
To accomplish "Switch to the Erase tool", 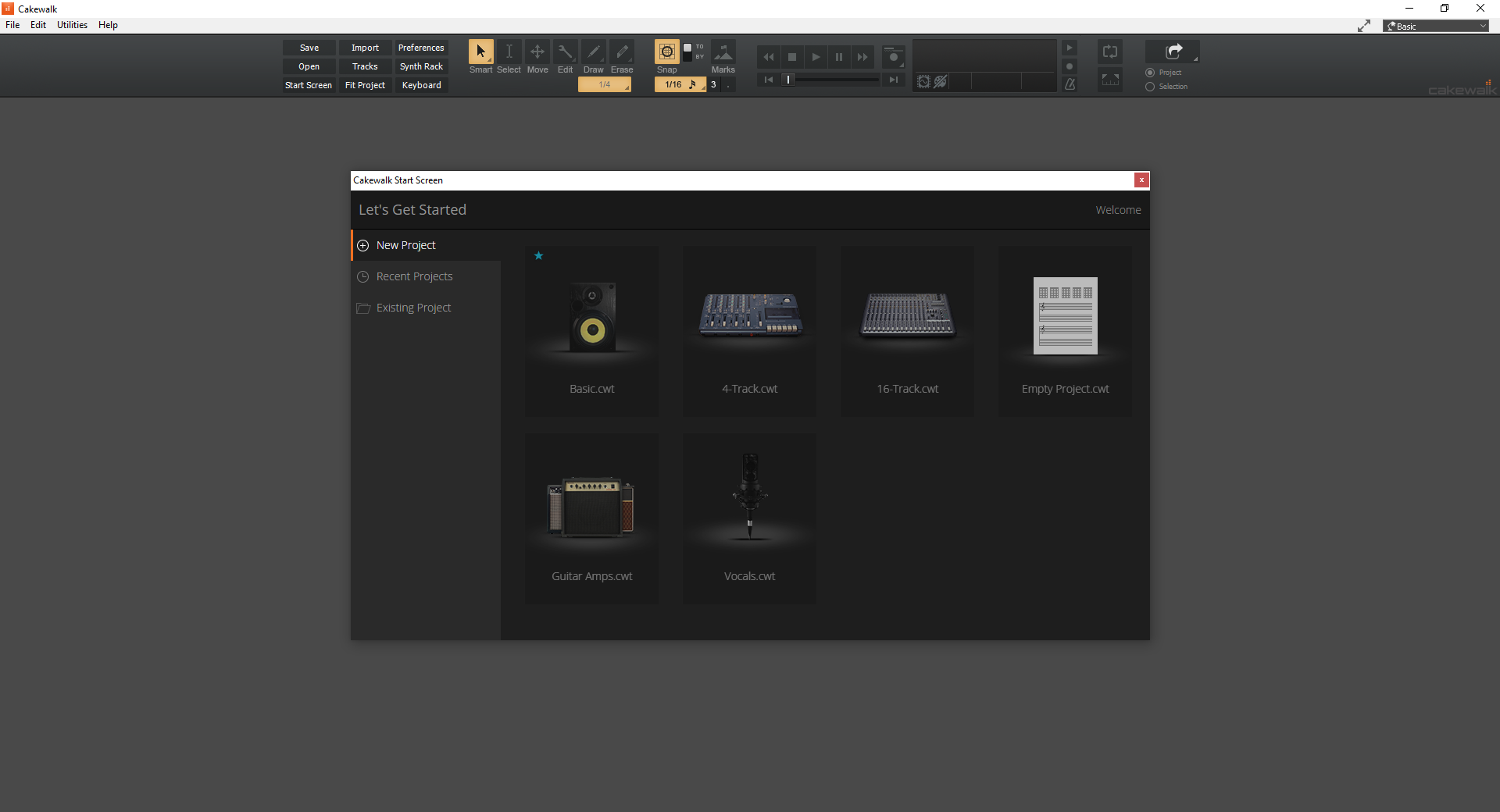I will point(622,52).
